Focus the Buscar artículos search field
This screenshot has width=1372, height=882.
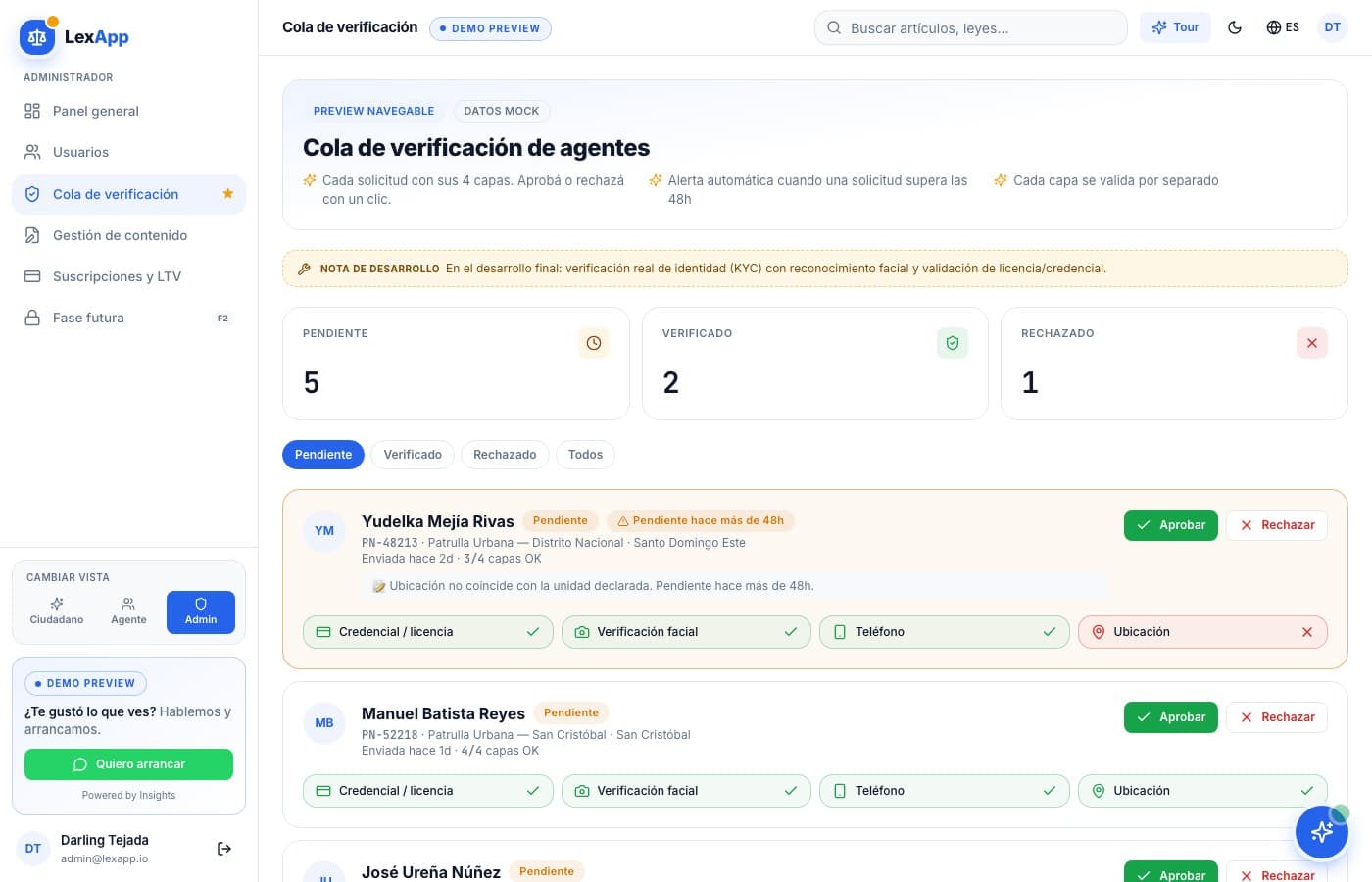[970, 27]
